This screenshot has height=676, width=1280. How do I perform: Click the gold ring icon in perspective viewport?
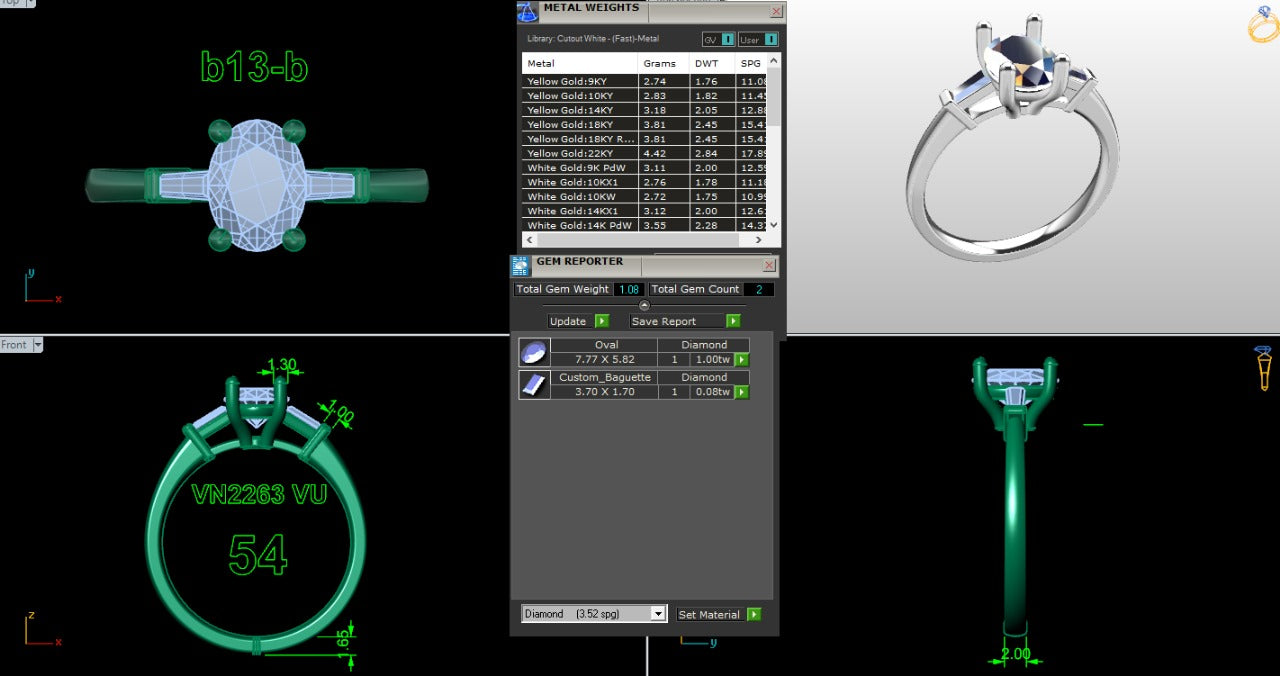(1263, 24)
